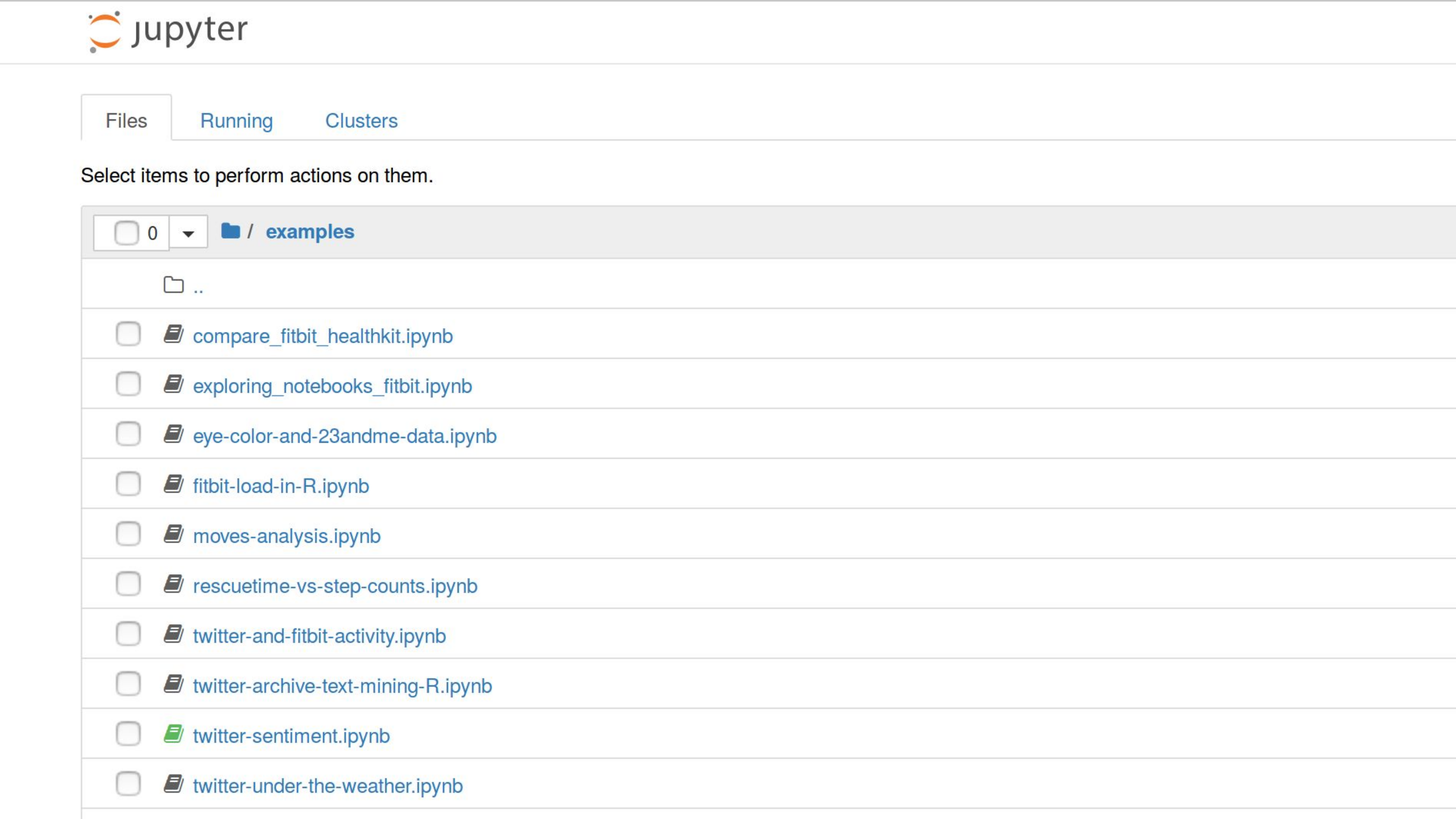Open the selection type dropdown arrow
1456x819 pixels.
(188, 233)
